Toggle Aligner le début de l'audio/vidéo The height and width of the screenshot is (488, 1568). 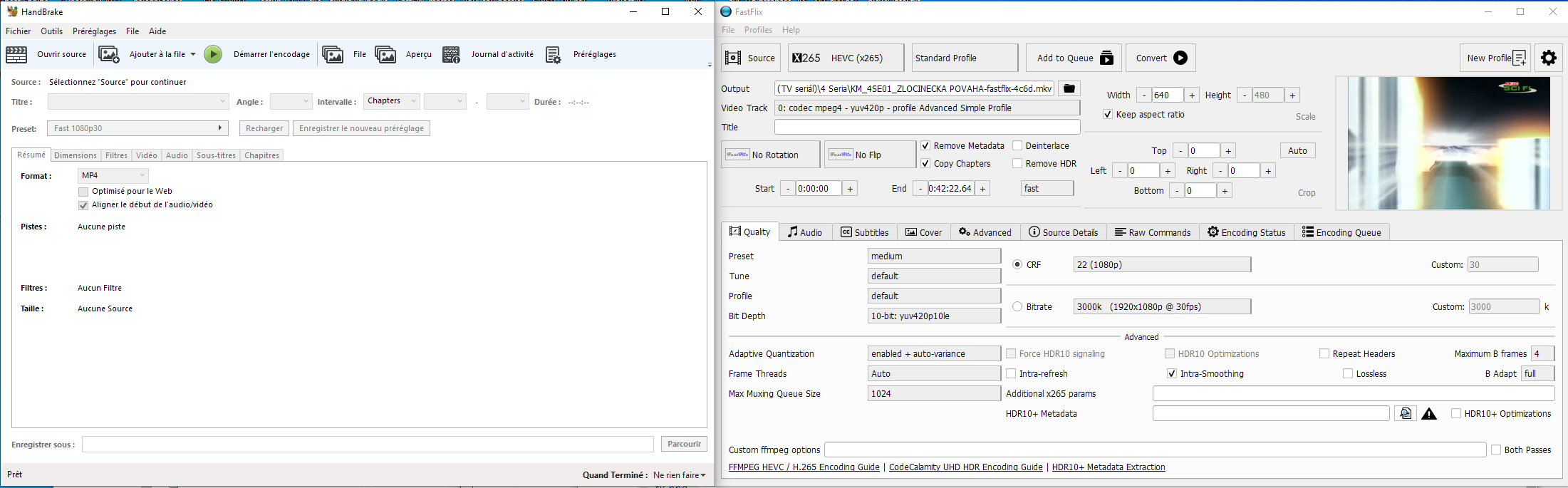click(x=83, y=205)
